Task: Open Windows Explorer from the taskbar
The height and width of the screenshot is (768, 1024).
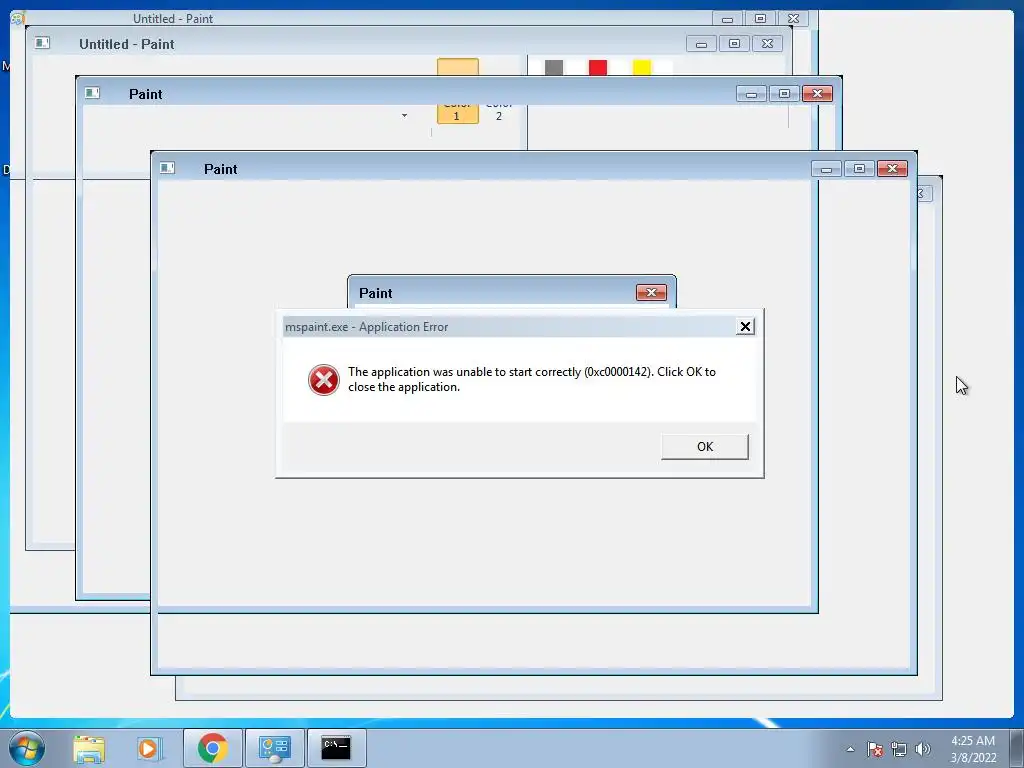Action: [x=89, y=748]
